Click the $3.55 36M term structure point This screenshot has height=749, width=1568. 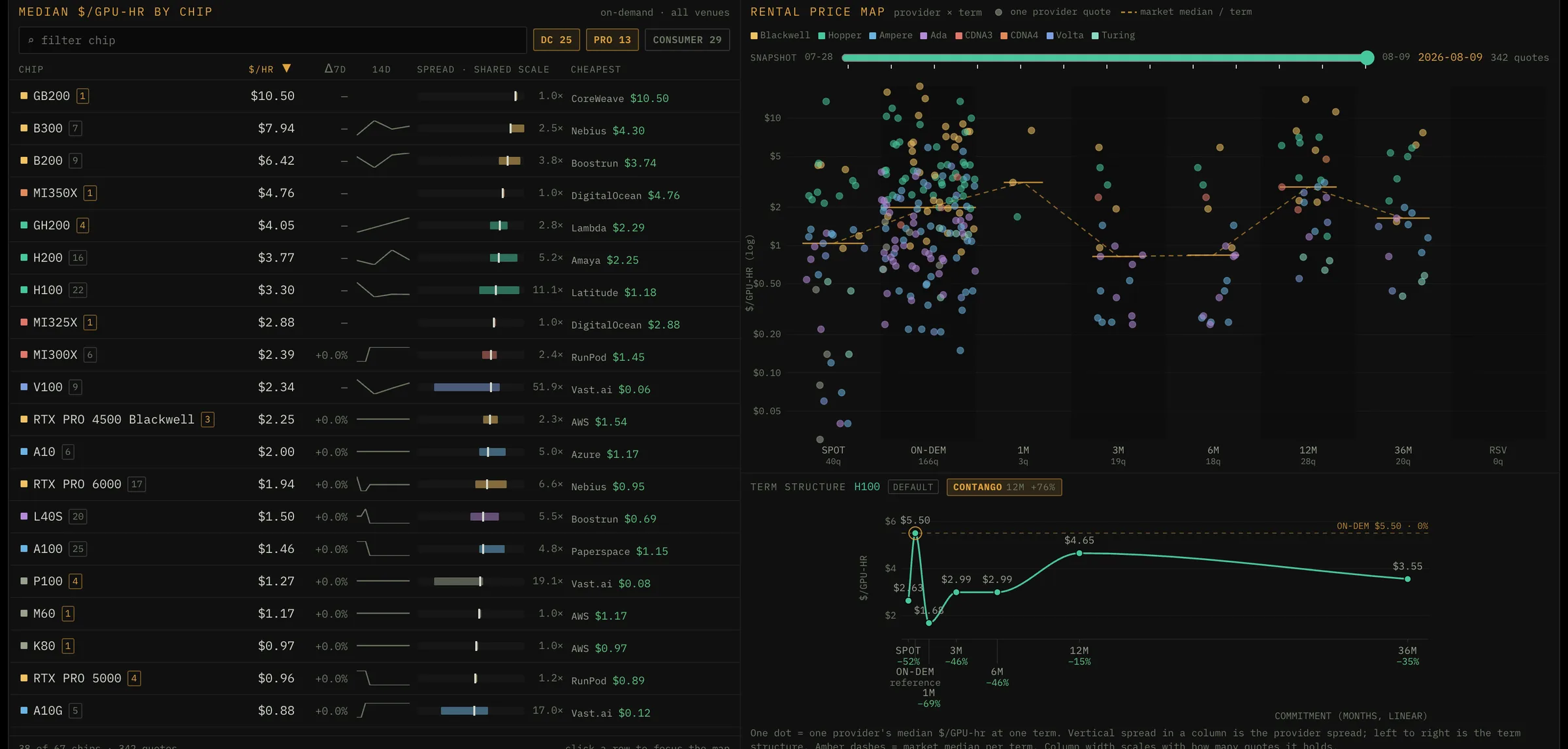click(x=1407, y=579)
